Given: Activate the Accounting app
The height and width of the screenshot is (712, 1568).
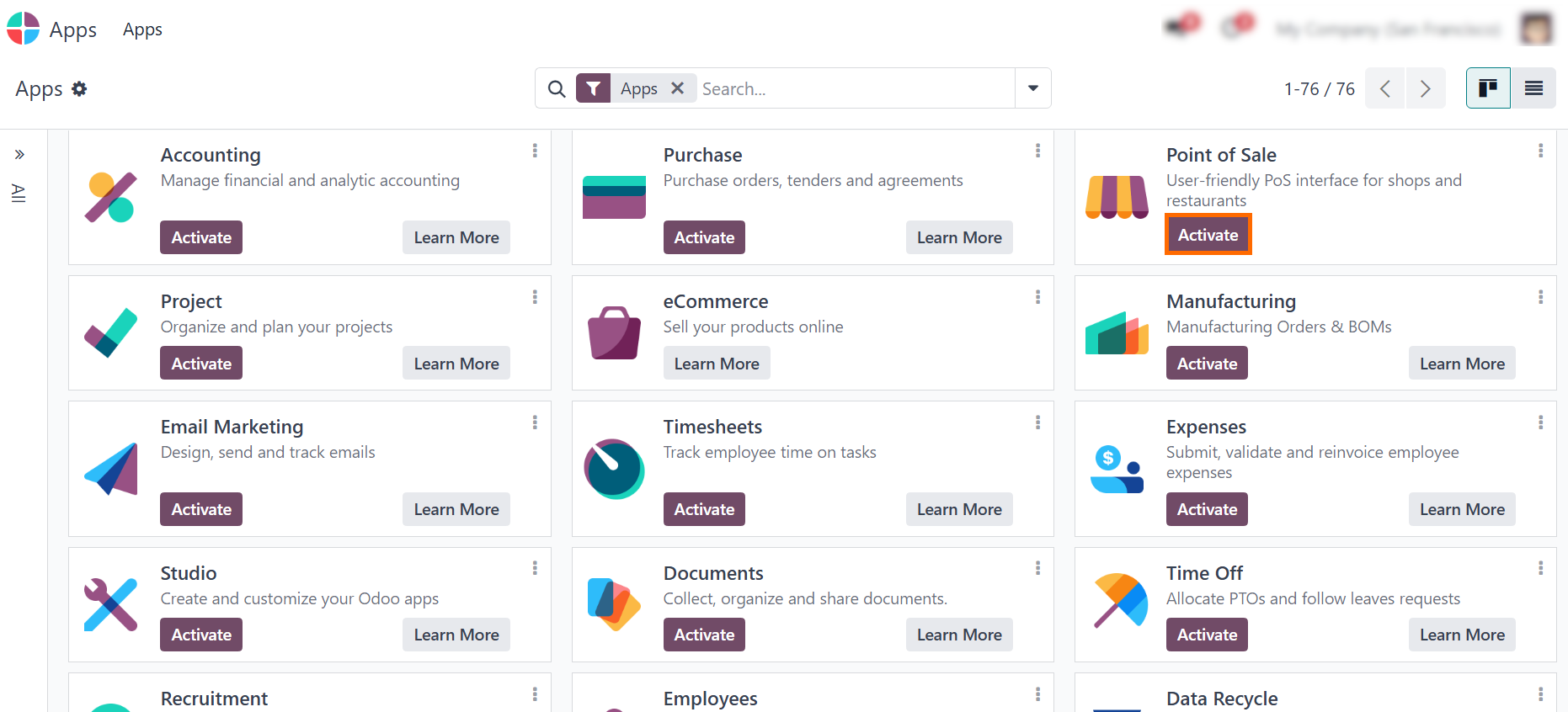Looking at the screenshot, I should [x=201, y=237].
